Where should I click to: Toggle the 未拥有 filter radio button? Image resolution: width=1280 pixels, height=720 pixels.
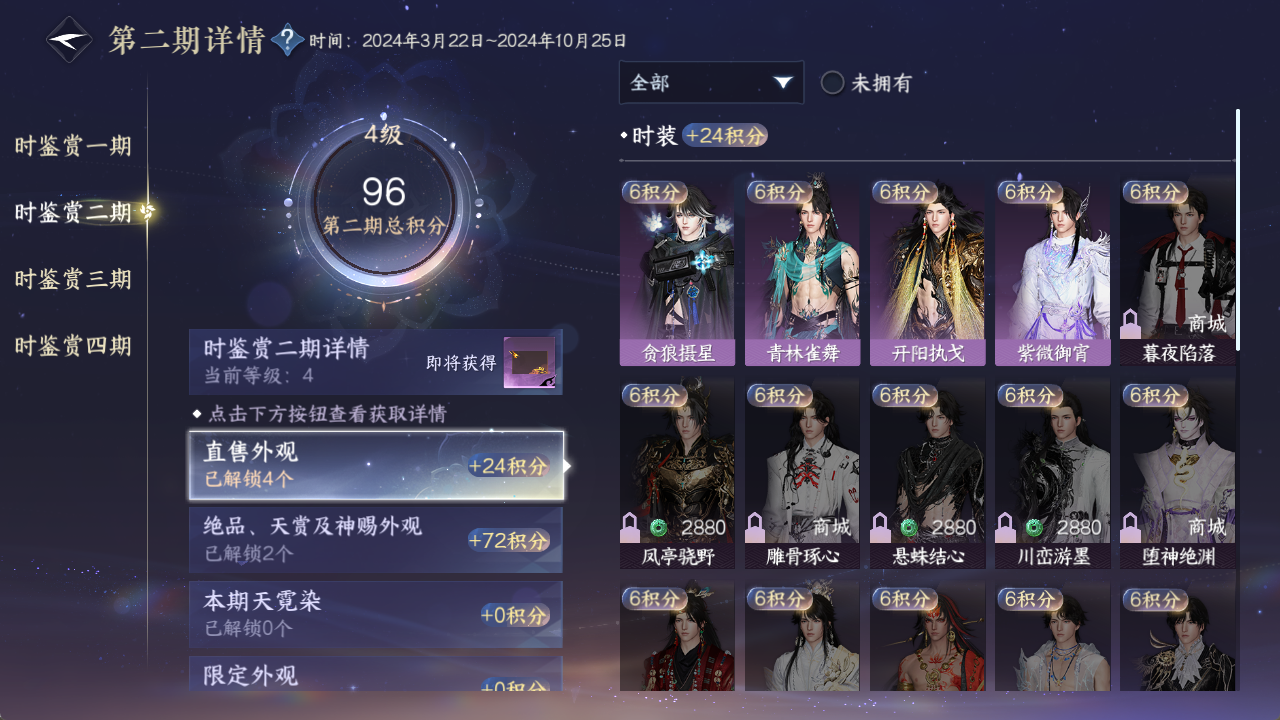(832, 83)
